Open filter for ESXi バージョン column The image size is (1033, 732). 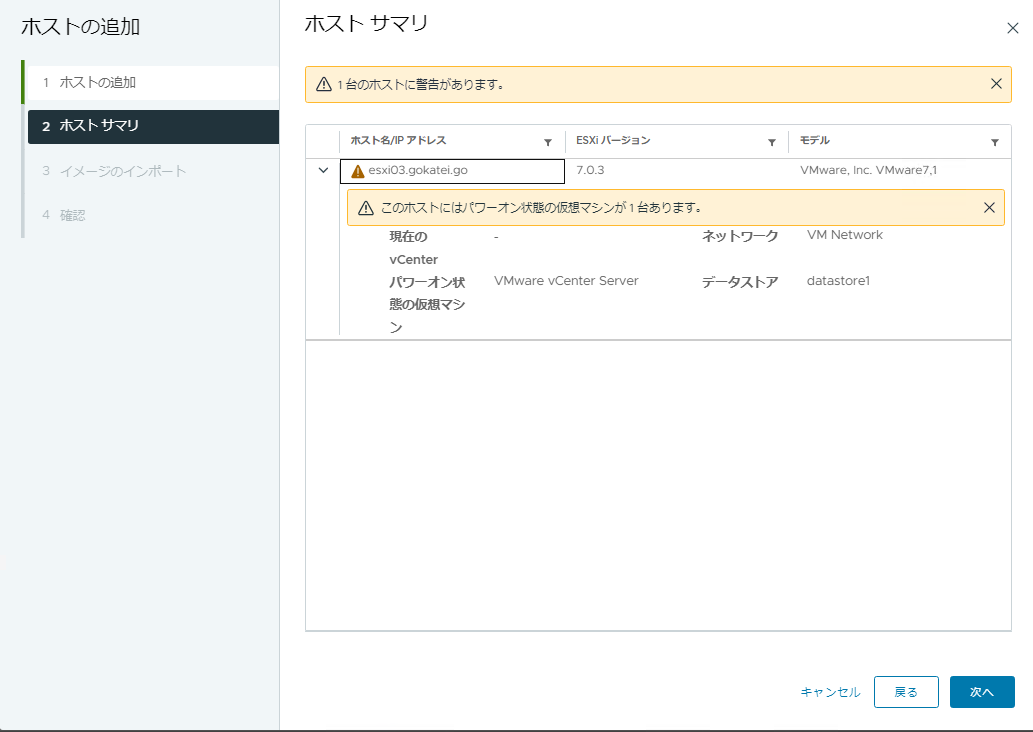pyautogui.click(x=771, y=142)
